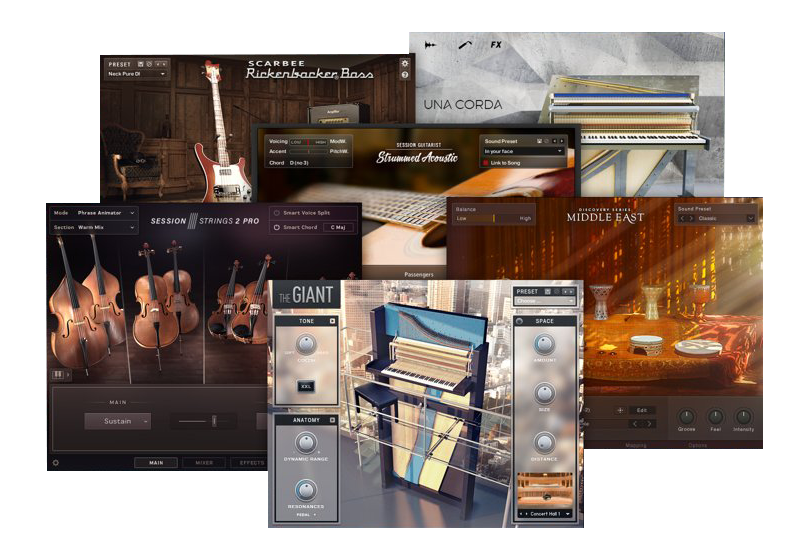
Task: Click arrow next to Session Strings pause icon
Action: (x=68, y=374)
